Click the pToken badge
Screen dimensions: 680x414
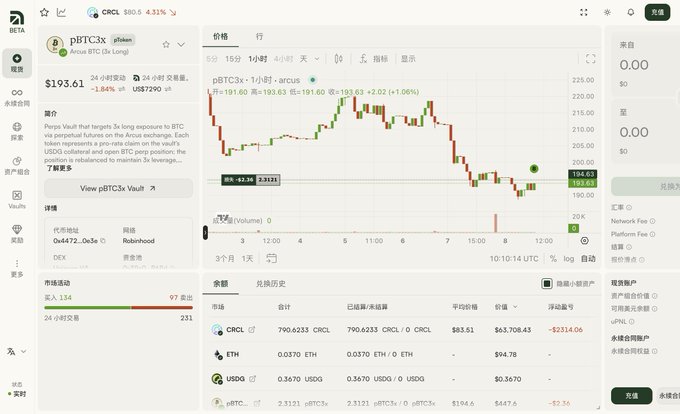point(122,40)
